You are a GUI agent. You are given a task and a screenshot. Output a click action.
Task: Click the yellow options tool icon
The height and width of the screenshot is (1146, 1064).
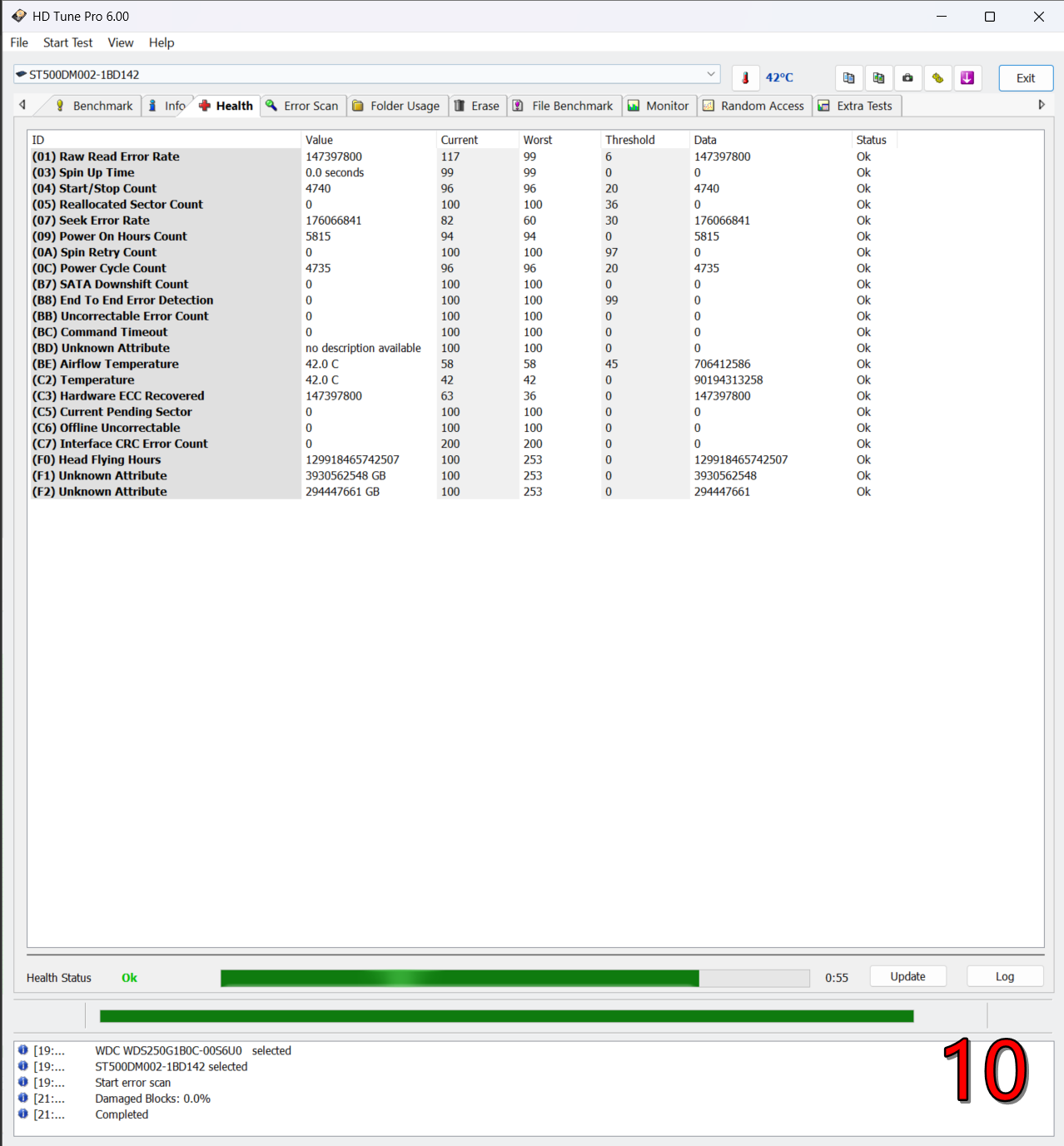(937, 77)
